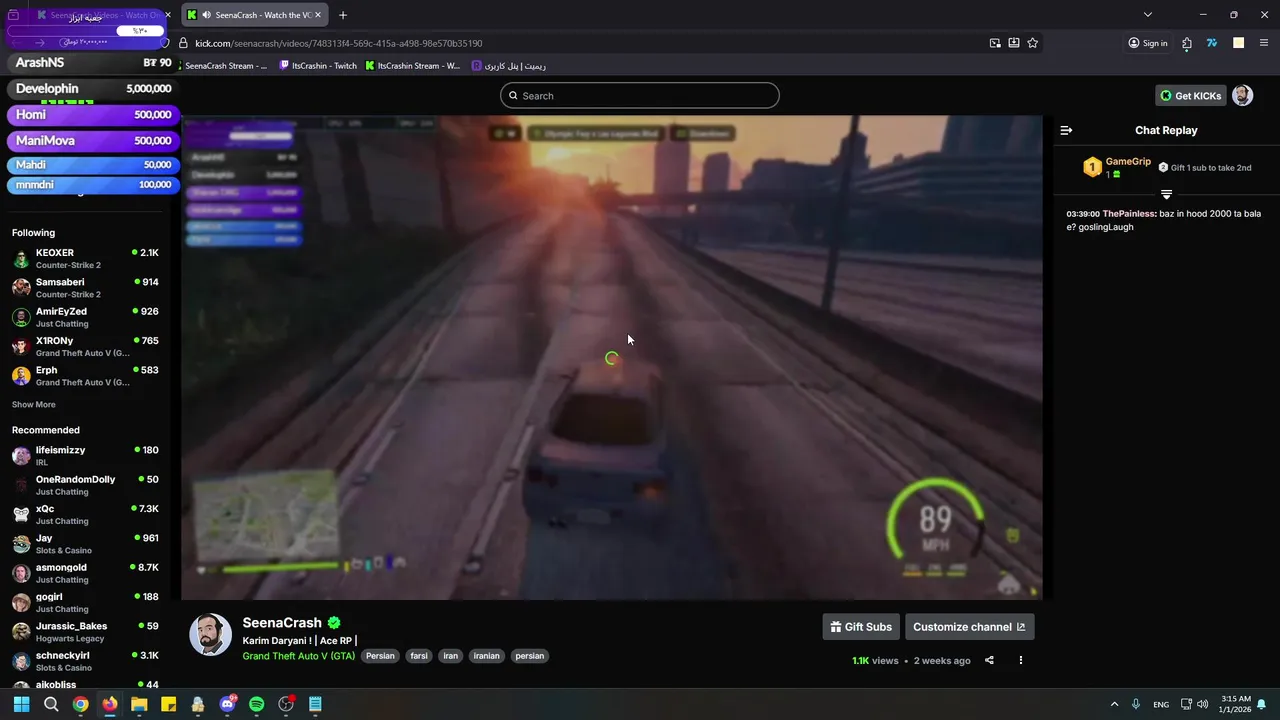The height and width of the screenshot is (720, 1280).
Task: Open Customize channel link
Action: pos(969,627)
